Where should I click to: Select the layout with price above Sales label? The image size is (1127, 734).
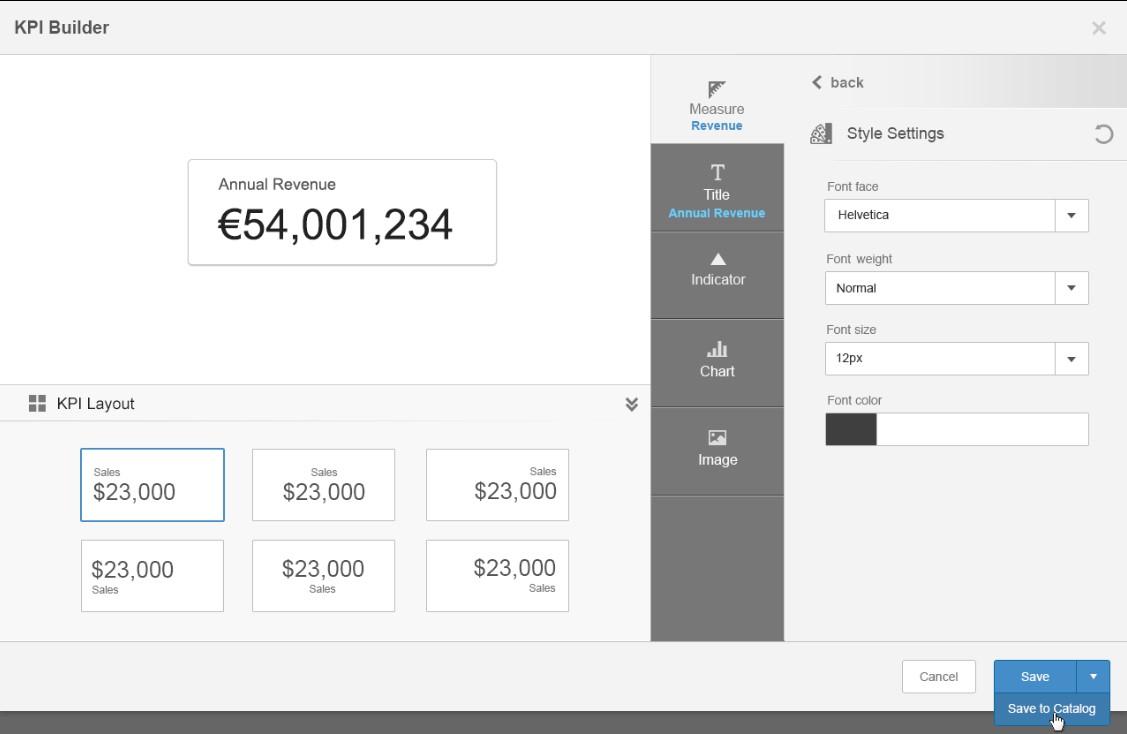(152, 575)
